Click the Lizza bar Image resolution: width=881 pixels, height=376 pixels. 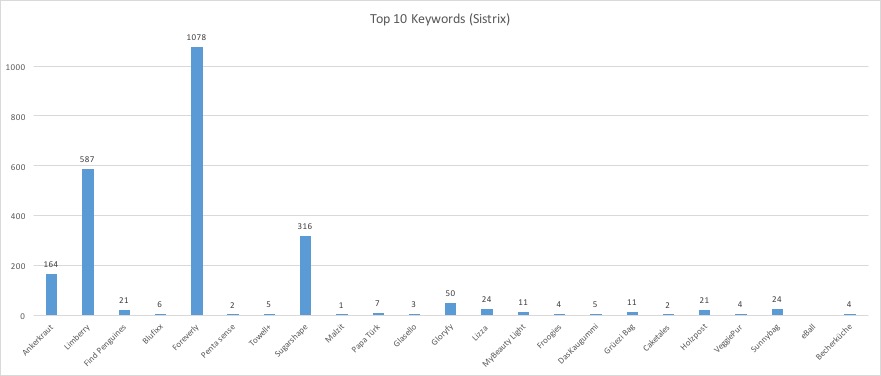487,312
